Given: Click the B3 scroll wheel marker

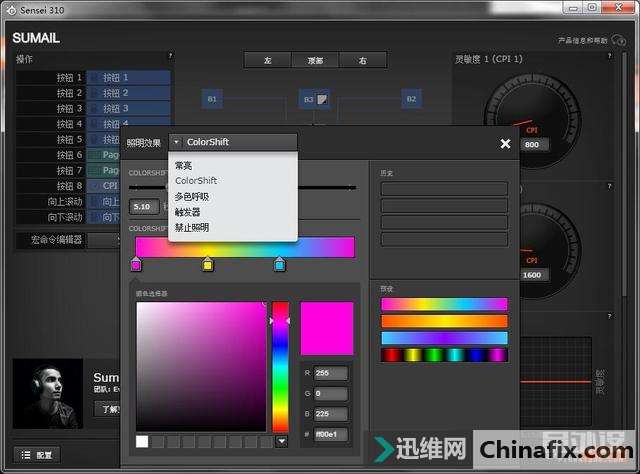Looking at the screenshot, I should [314, 99].
